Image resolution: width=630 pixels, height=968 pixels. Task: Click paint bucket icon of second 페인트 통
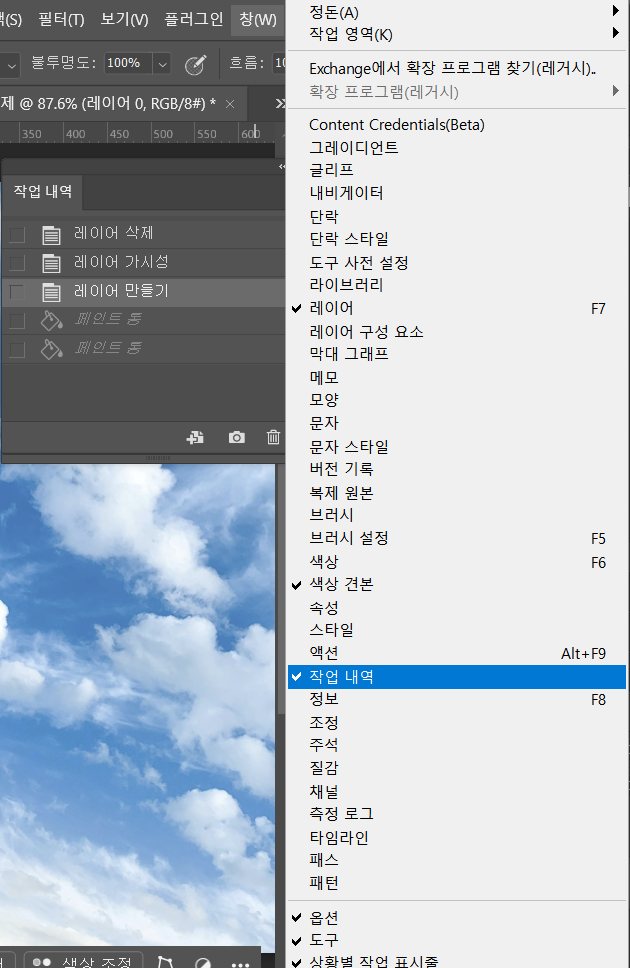51,349
